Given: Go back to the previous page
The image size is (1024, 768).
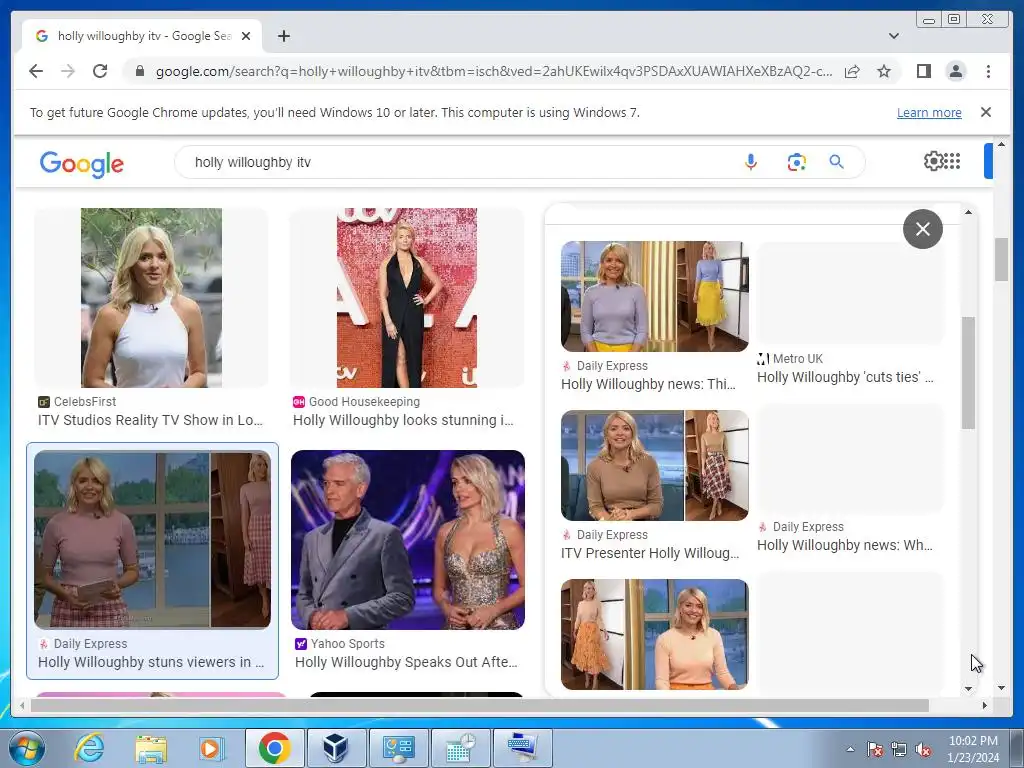Looking at the screenshot, I should tap(36, 71).
